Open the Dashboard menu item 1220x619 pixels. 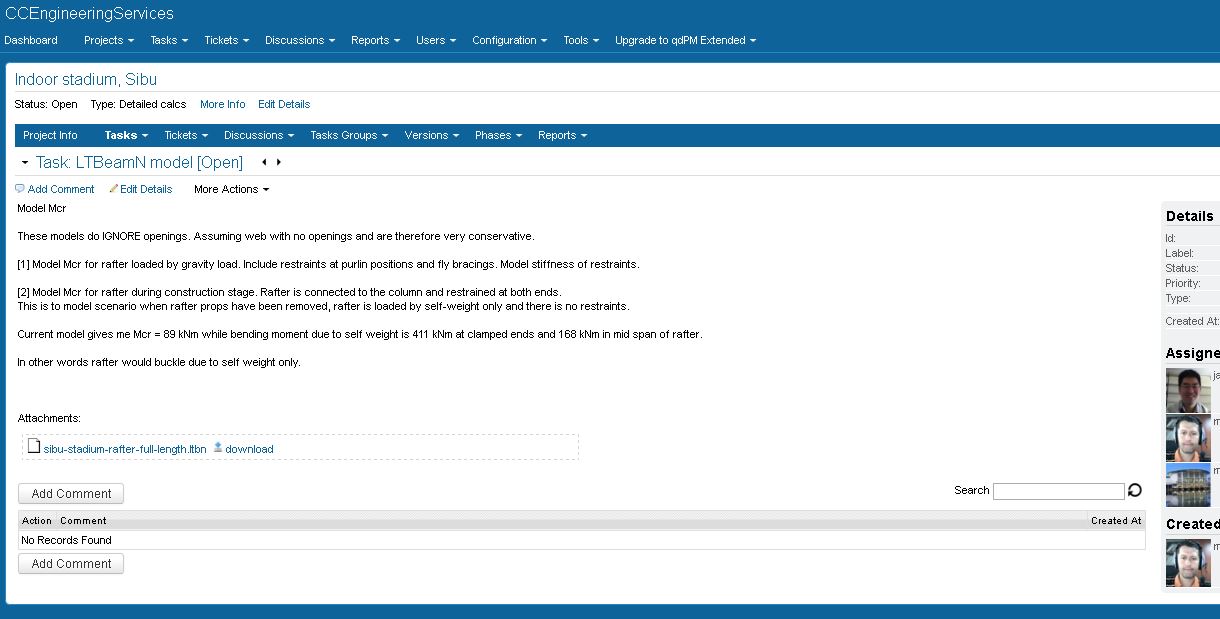point(31,40)
